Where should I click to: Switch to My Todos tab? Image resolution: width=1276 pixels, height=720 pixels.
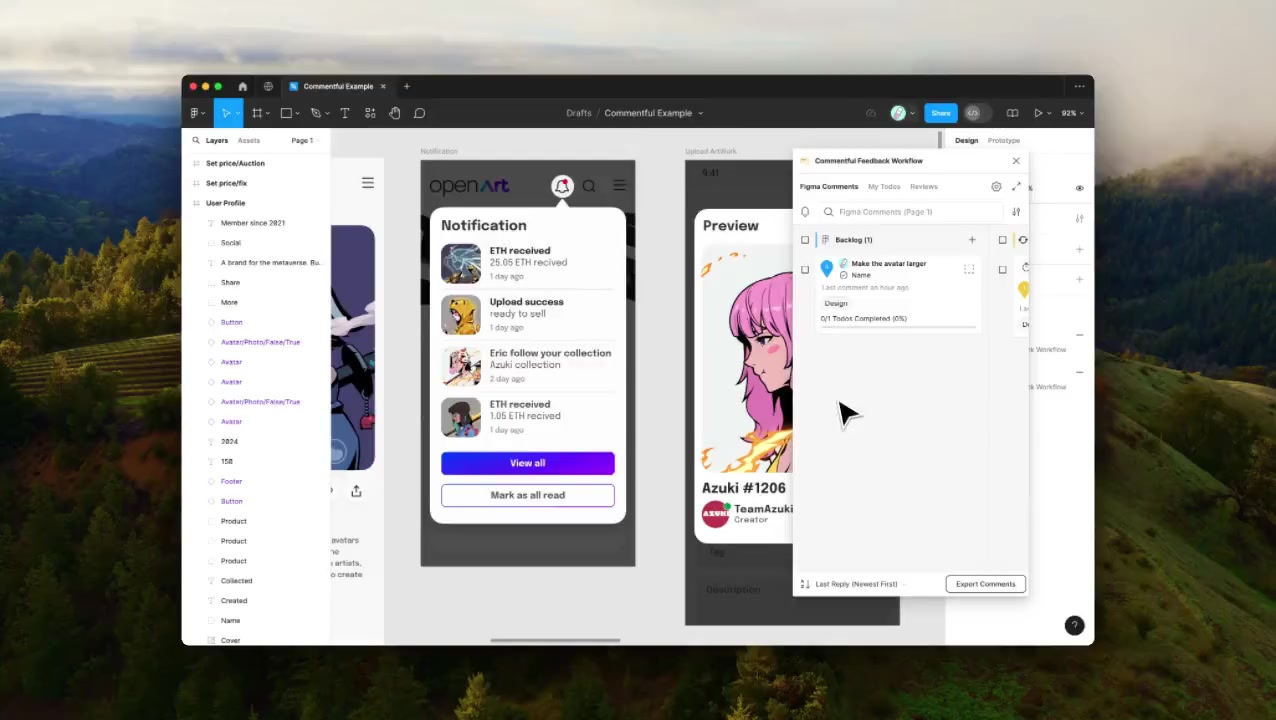tap(884, 187)
